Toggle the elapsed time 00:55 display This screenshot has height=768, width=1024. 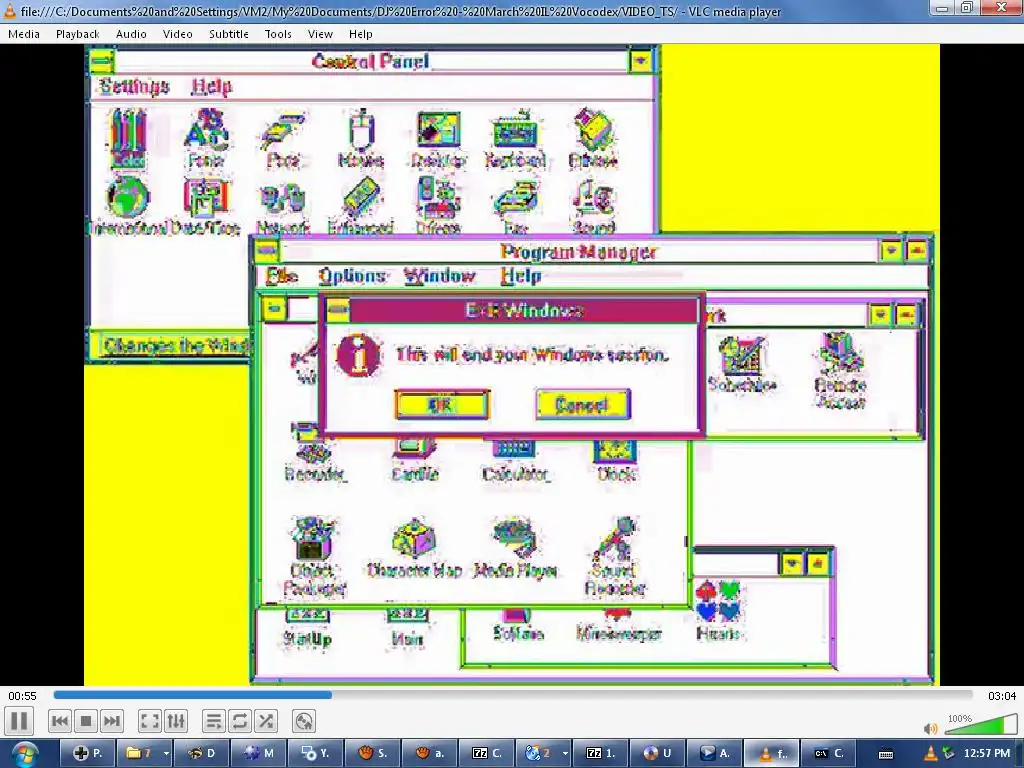(22, 696)
